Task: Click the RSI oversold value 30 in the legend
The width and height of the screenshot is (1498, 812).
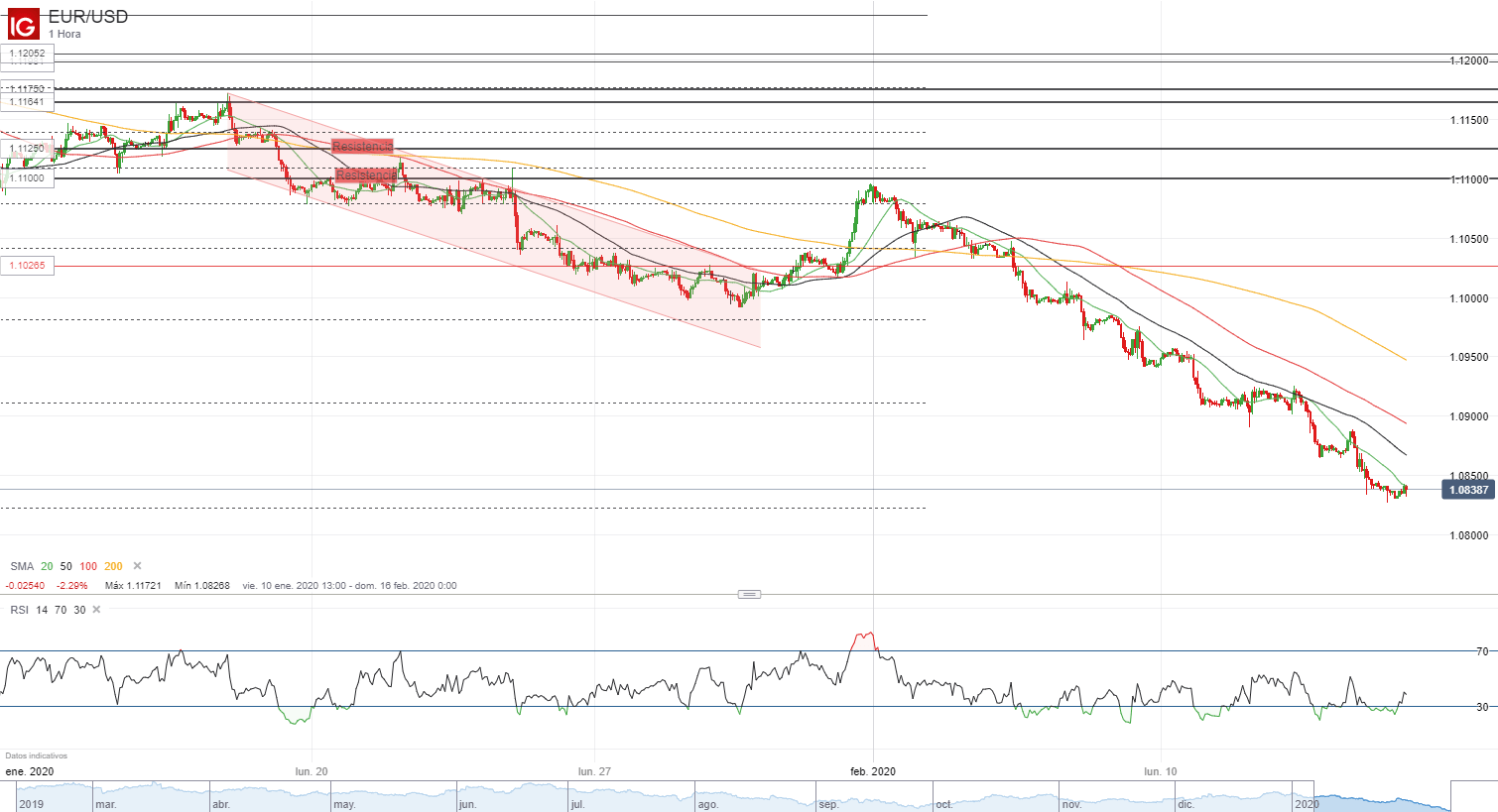Action: point(79,610)
